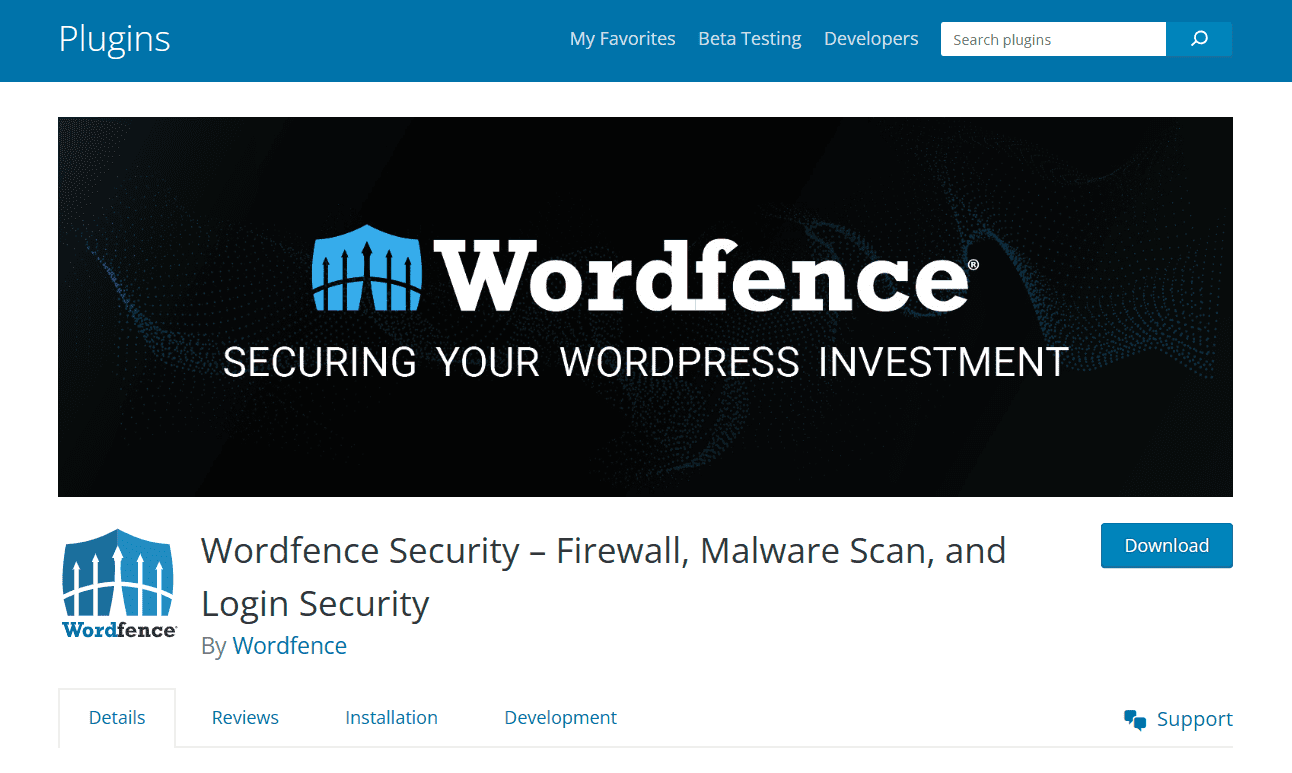
Task: Open the Plugins home heading link
Action: [114, 39]
